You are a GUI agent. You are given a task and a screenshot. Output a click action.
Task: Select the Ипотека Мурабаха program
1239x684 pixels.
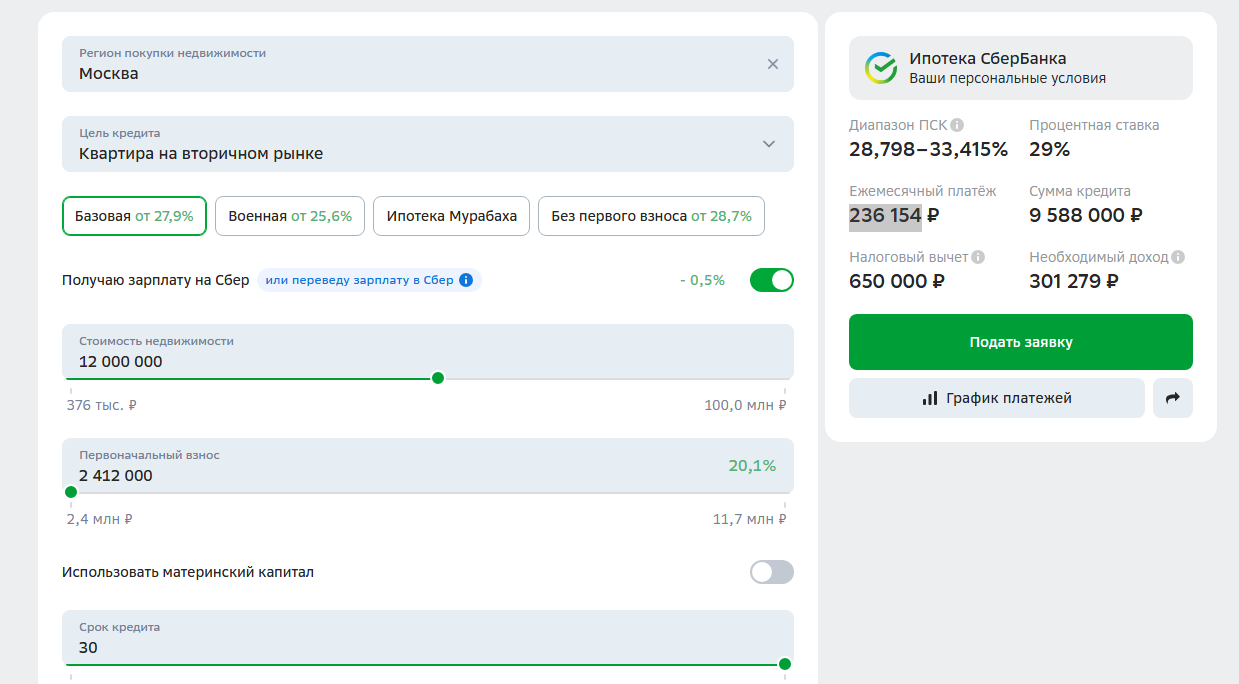pyautogui.click(x=452, y=216)
